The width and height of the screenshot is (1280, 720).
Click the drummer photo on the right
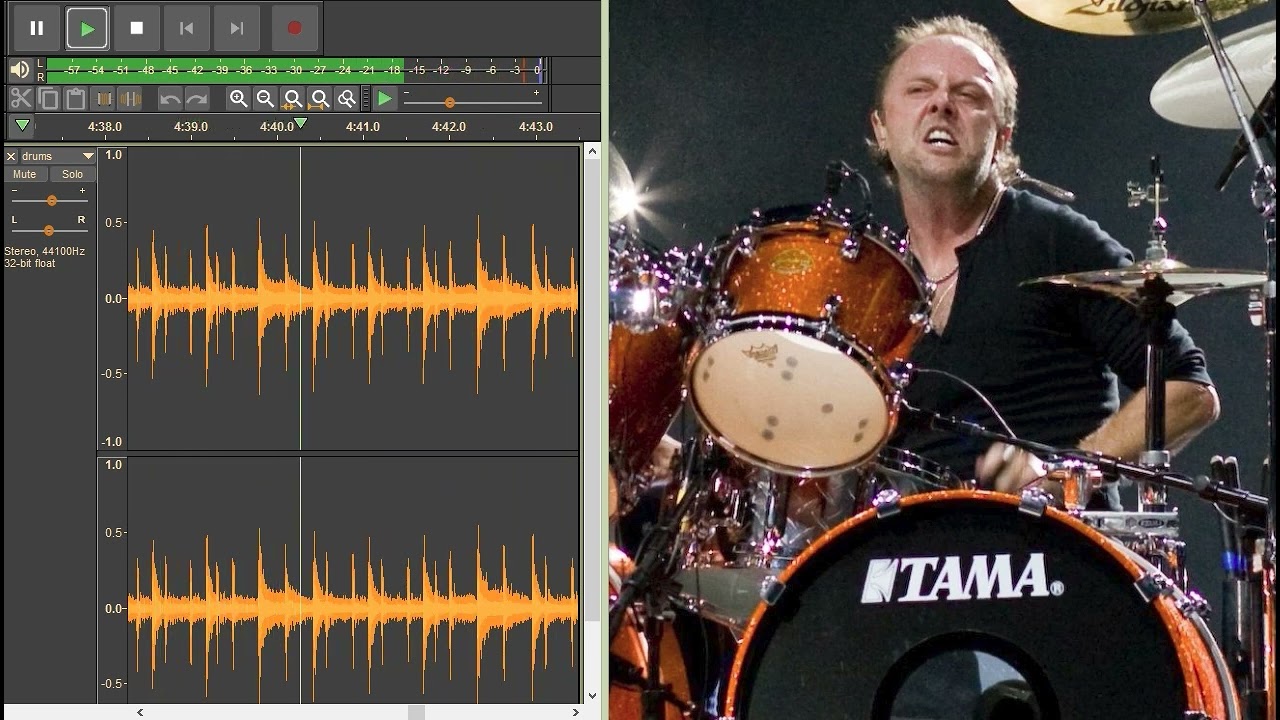tap(944, 360)
